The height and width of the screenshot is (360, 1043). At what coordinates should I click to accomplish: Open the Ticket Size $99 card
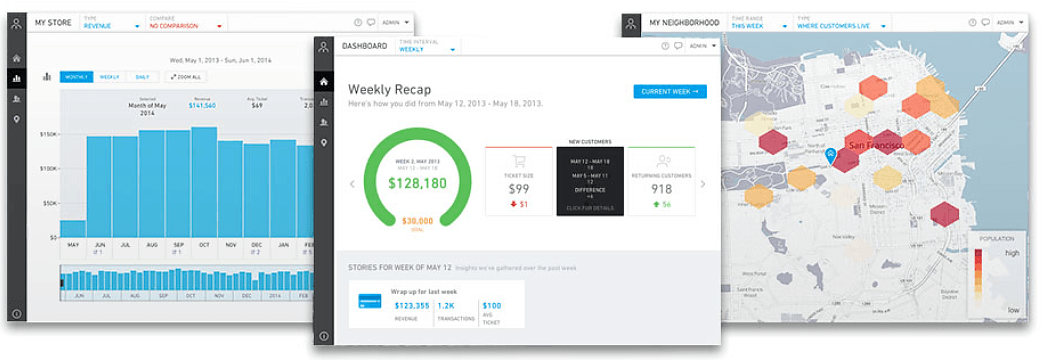519,181
